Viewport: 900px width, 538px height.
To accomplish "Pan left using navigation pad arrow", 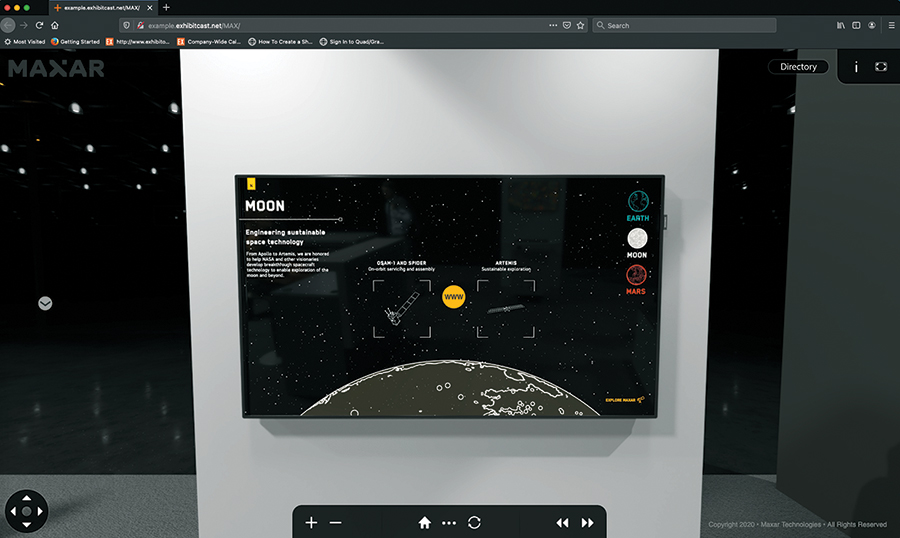I will pyautogui.click(x=13, y=511).
